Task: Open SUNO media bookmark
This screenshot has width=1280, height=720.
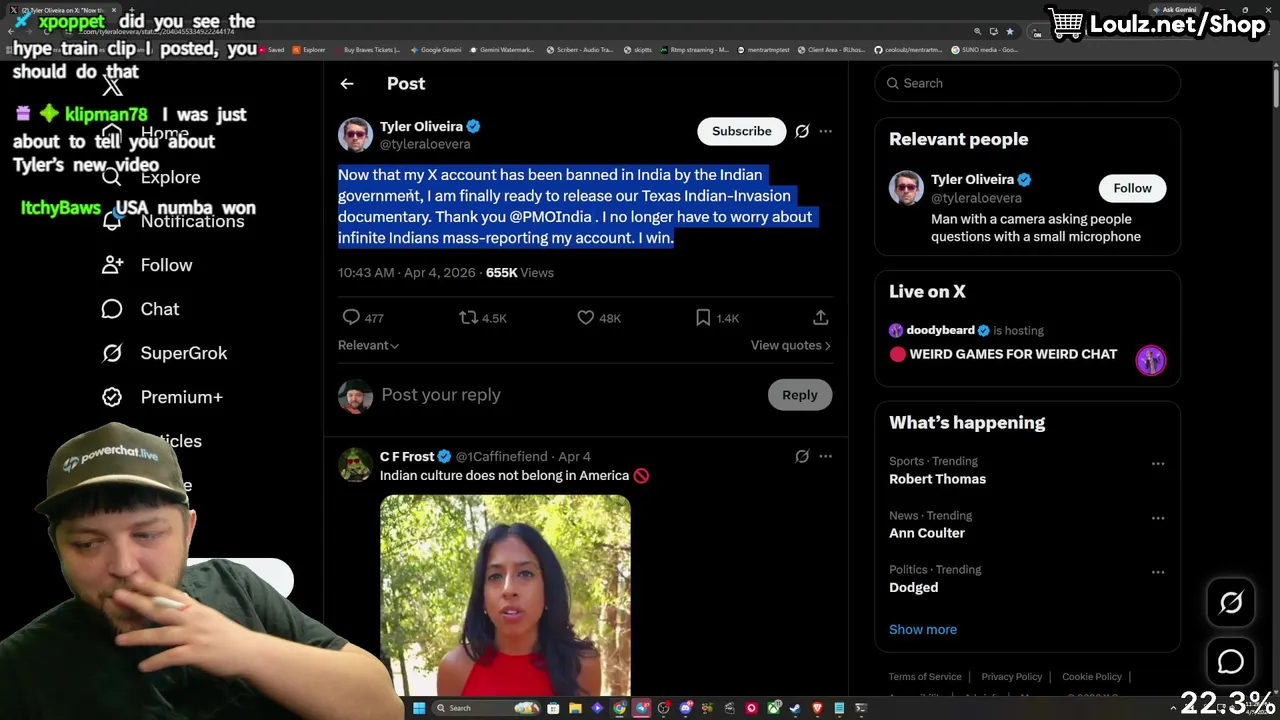Action: 982,49
